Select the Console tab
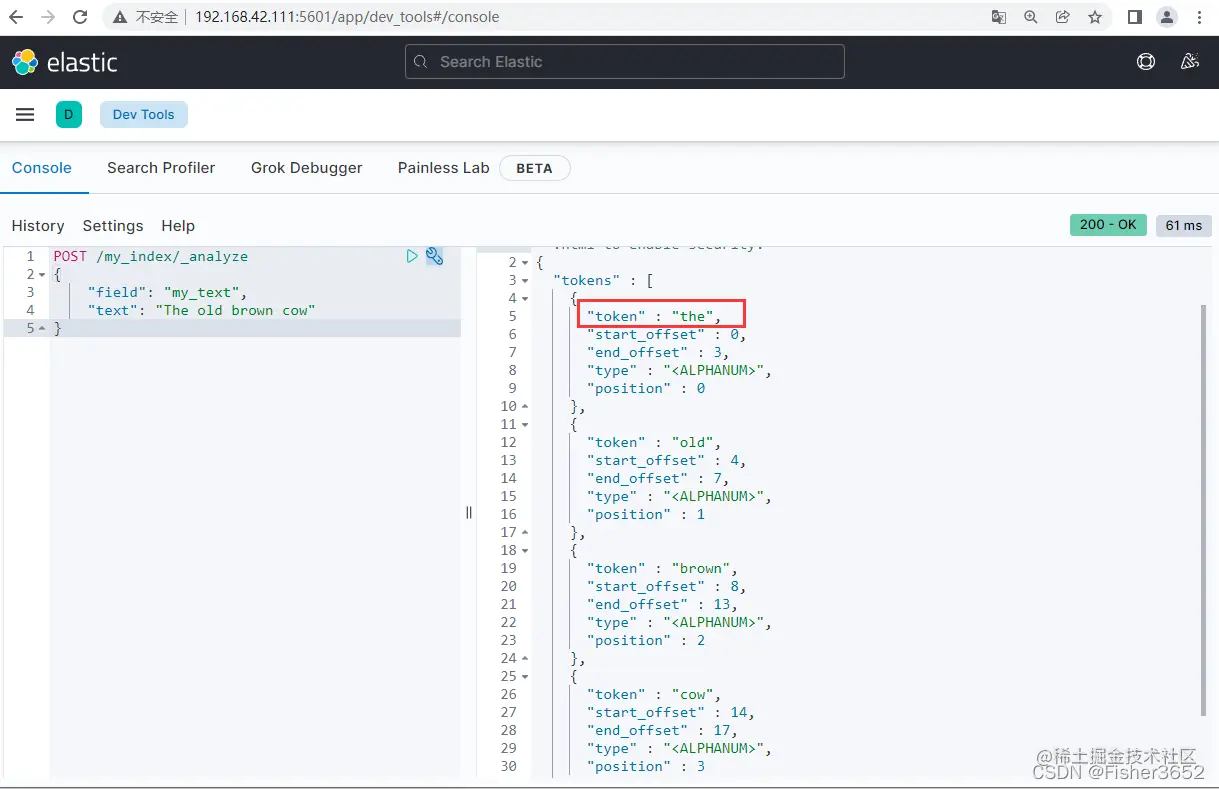This screenshot has width=1219, height=789. [x=42, y=168]
